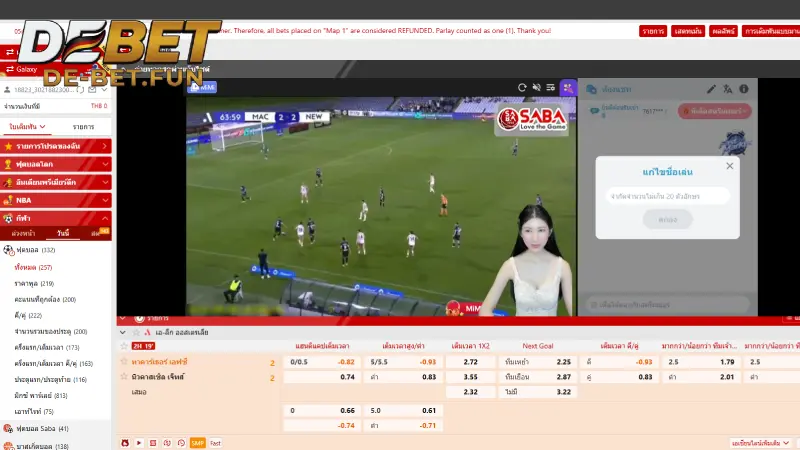Open the mailbox envelope icon beside account ID
Viewport: 800px width, 450px height.
[x=92, y=90]
